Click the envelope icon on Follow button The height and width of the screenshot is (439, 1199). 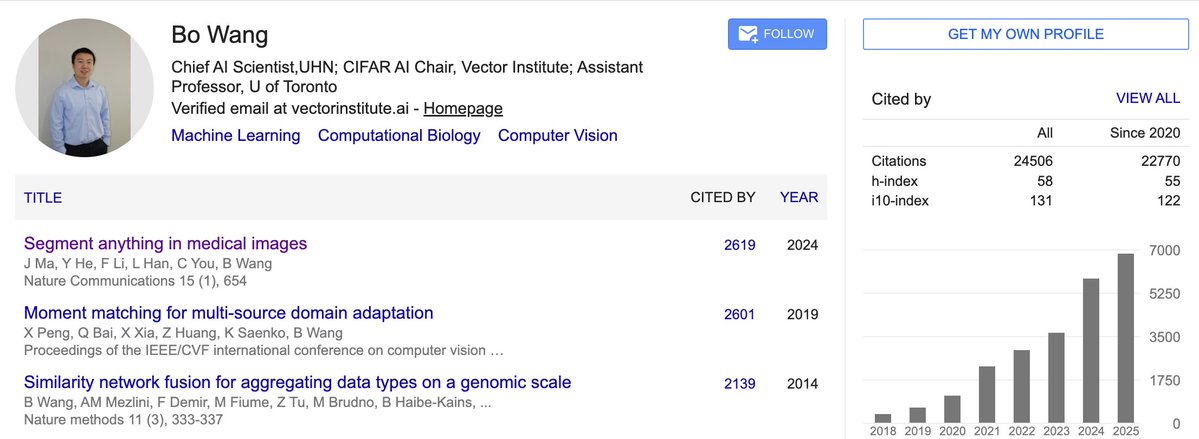tap(747, 34)
